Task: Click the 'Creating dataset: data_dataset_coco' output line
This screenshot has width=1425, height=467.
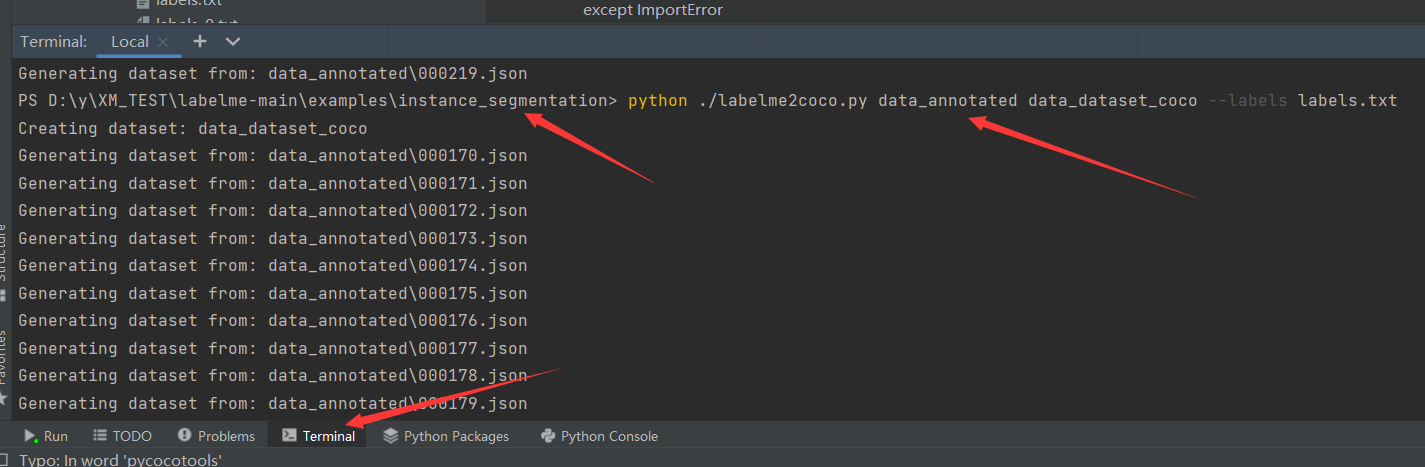Action: (193, 128)
